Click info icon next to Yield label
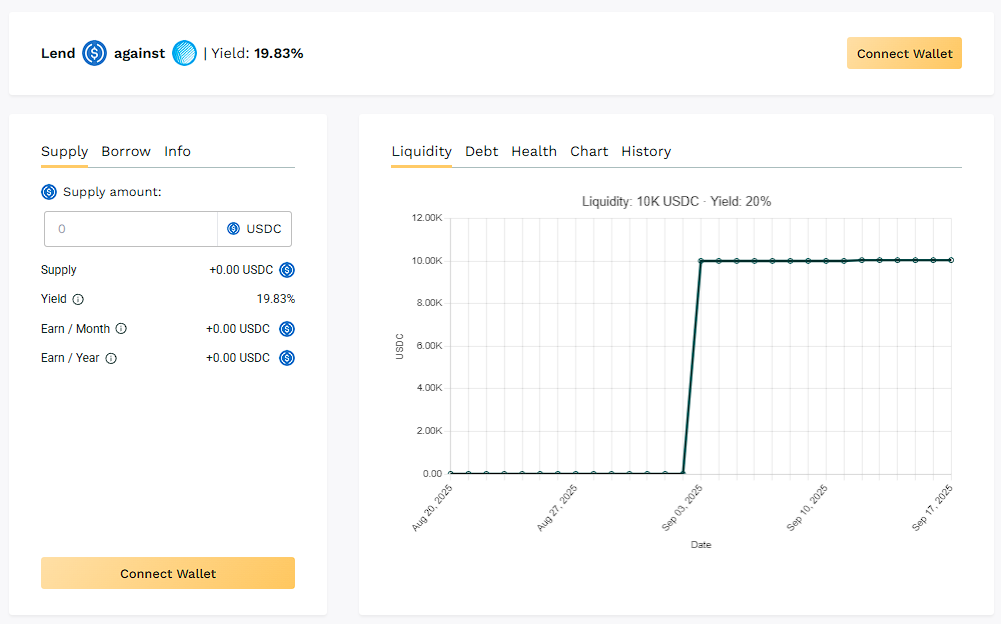Image resolution: width=1001 pixels, height=624 pixels. pyautogui.click(x=78, y=299)
